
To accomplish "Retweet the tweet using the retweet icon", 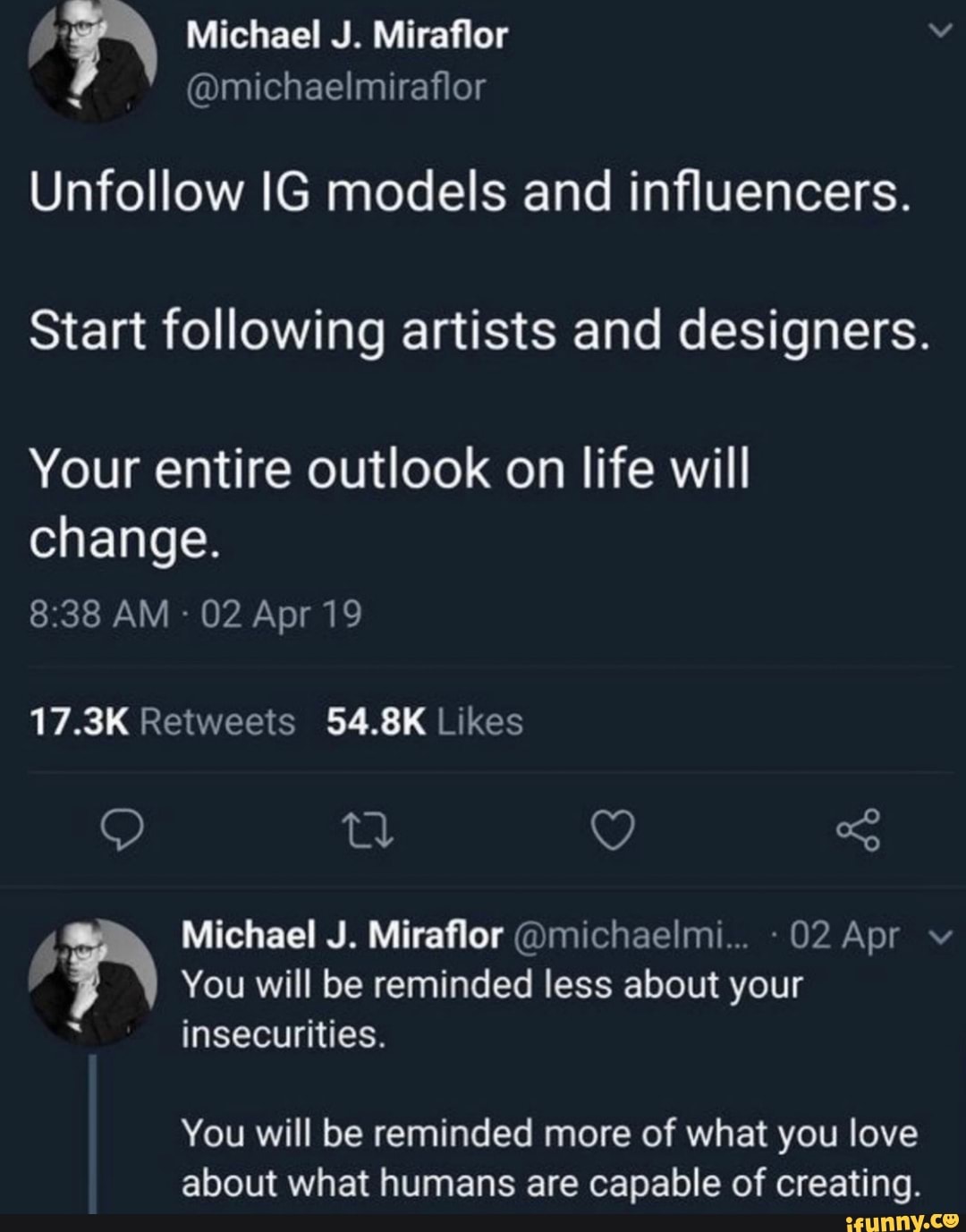I will pos(367,831).
